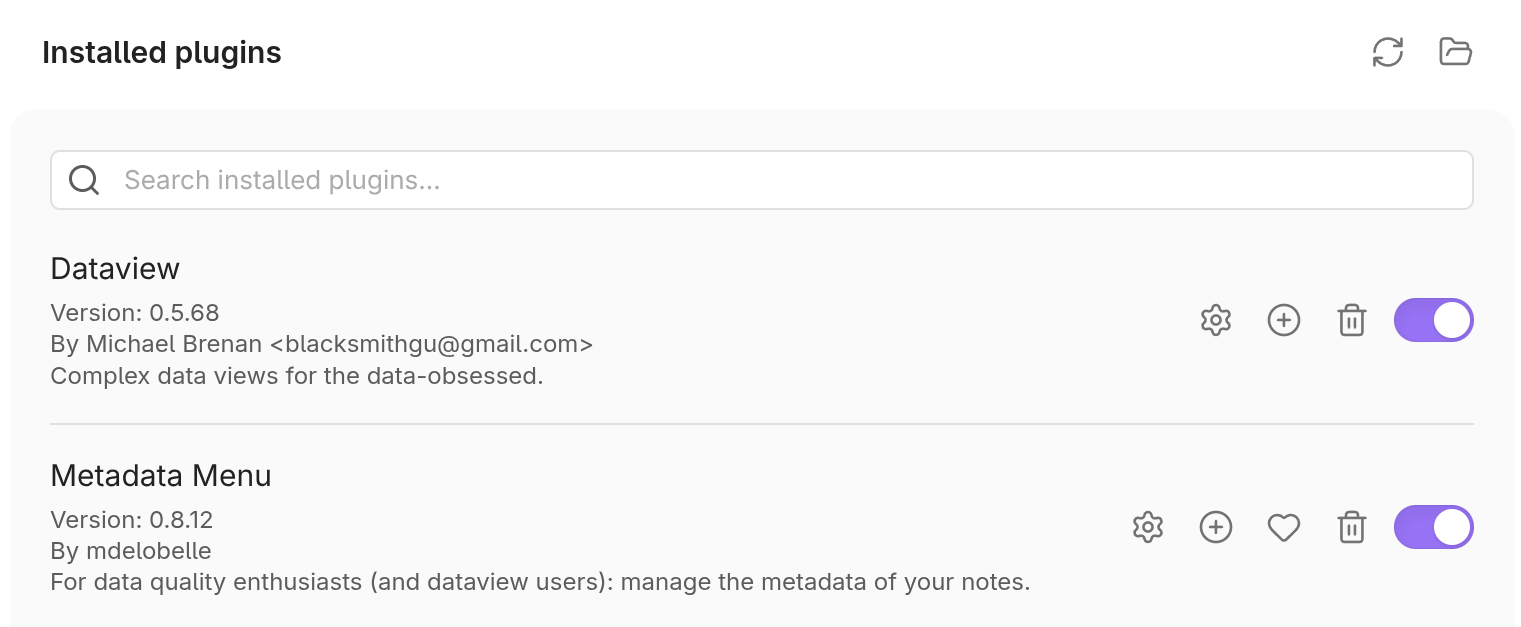
Task: Open settings for the Dataview plugin
Action: [1216, 320]
